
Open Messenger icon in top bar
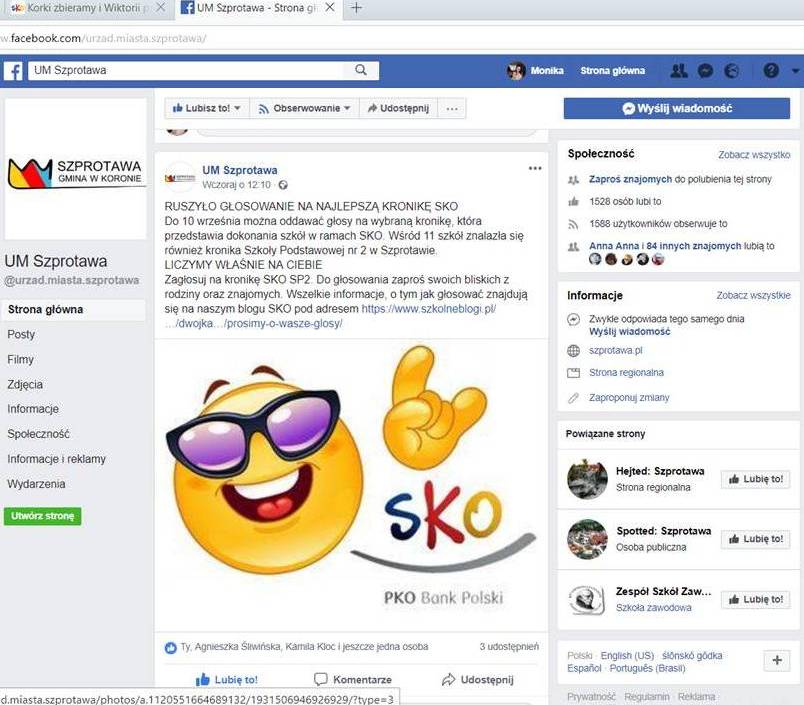[x=706, y=70]
